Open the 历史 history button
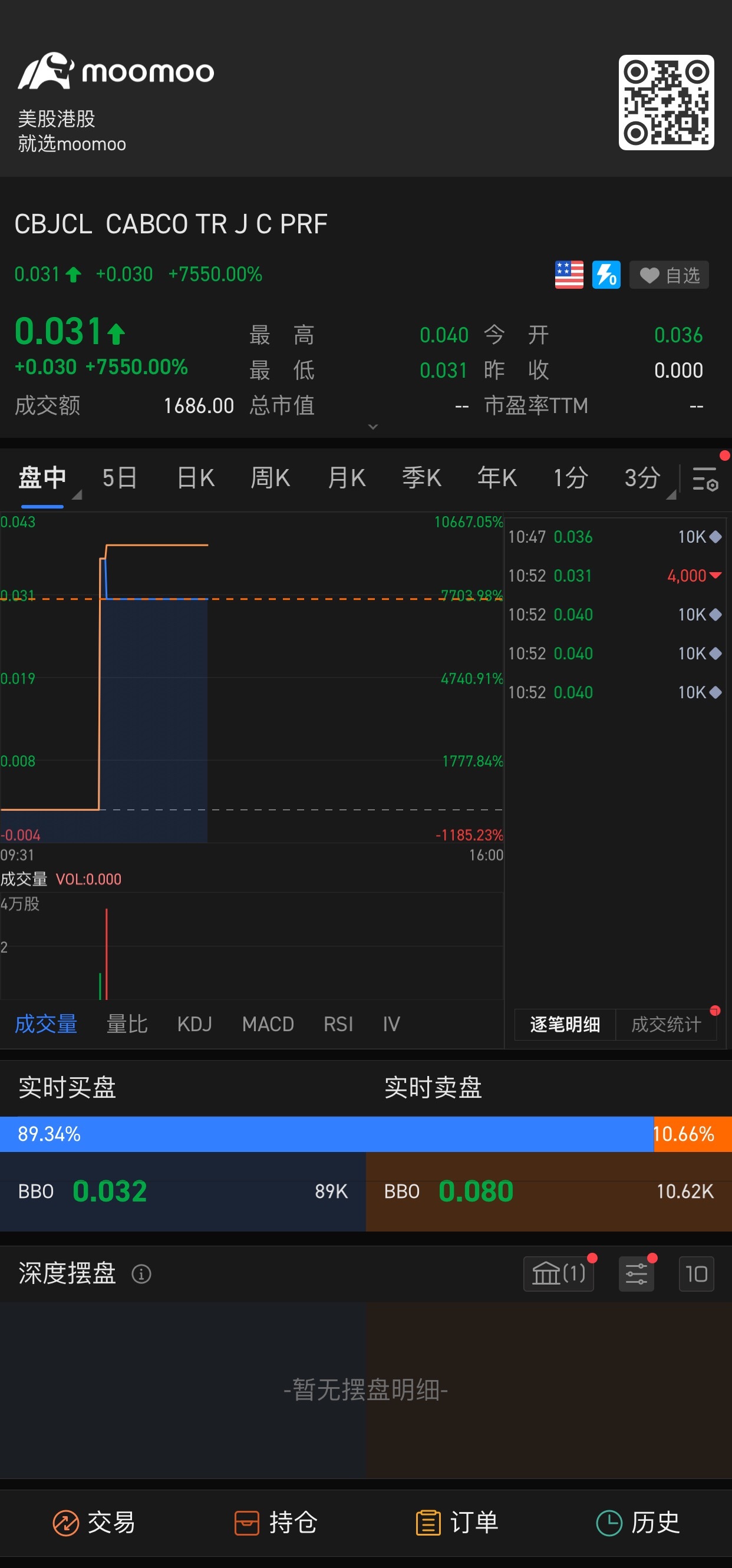This screenshot has height=1568, width=732. click(x=638, y=1523)
